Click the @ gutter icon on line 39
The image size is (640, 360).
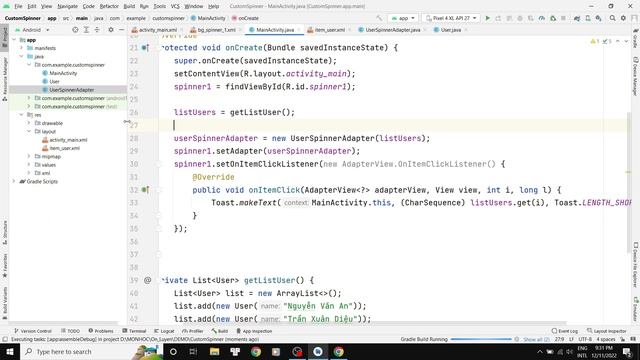pos(147,280)
